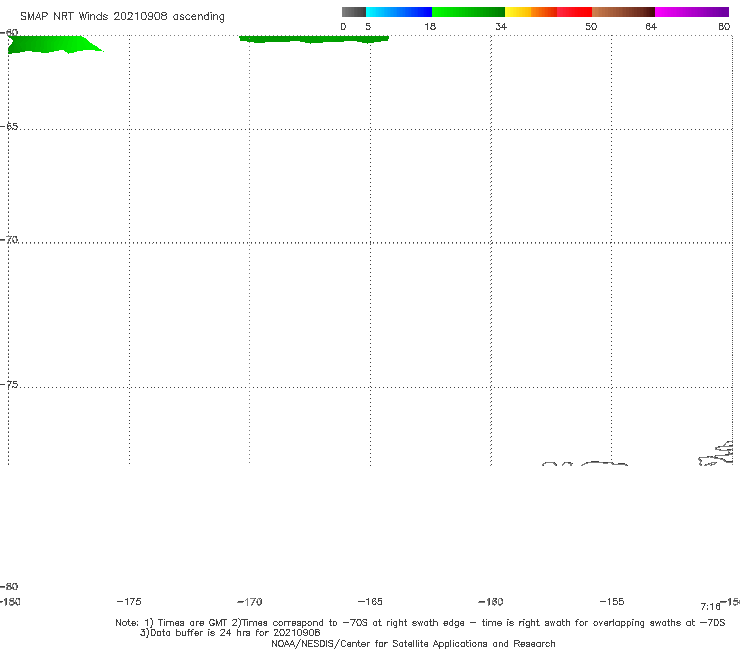Click the longitude label '-170'

click(x=250, y=602)
